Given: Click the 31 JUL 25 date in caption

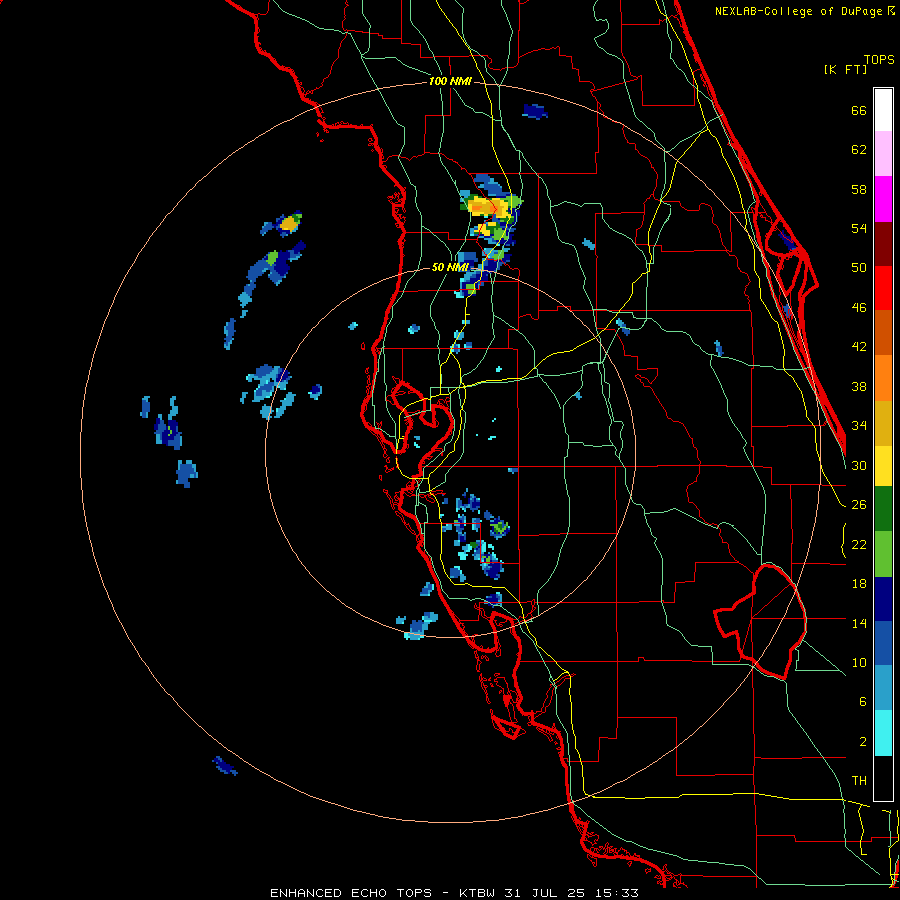Looking at the screenshot, I should [x=545, y=893].
